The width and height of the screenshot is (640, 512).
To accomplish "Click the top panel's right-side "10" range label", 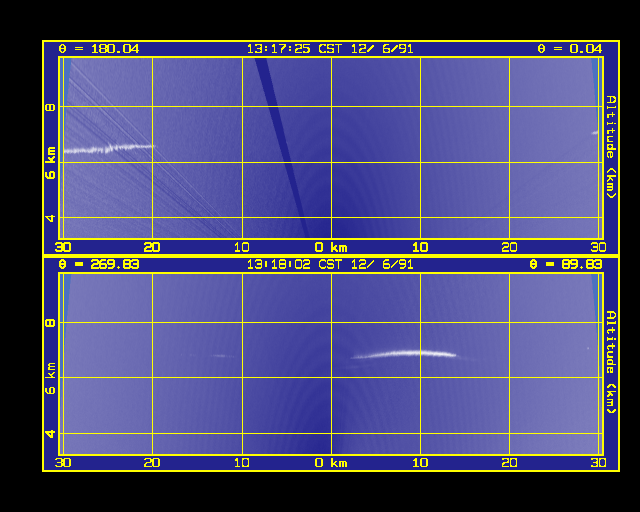I will pyautogui.click(x=420, y=247).
